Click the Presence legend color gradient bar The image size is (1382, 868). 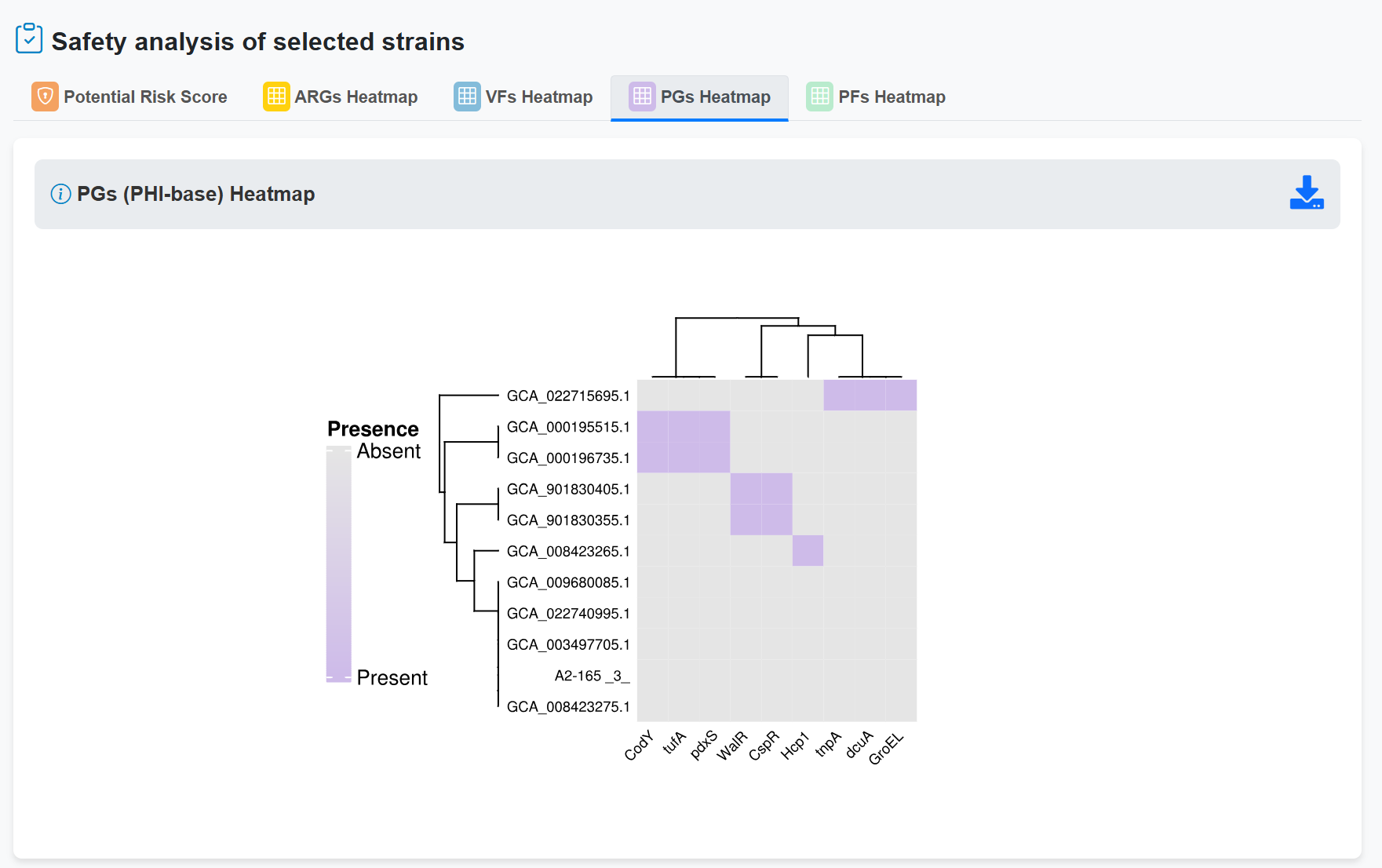pyautogui.click(x=338, y=563)
